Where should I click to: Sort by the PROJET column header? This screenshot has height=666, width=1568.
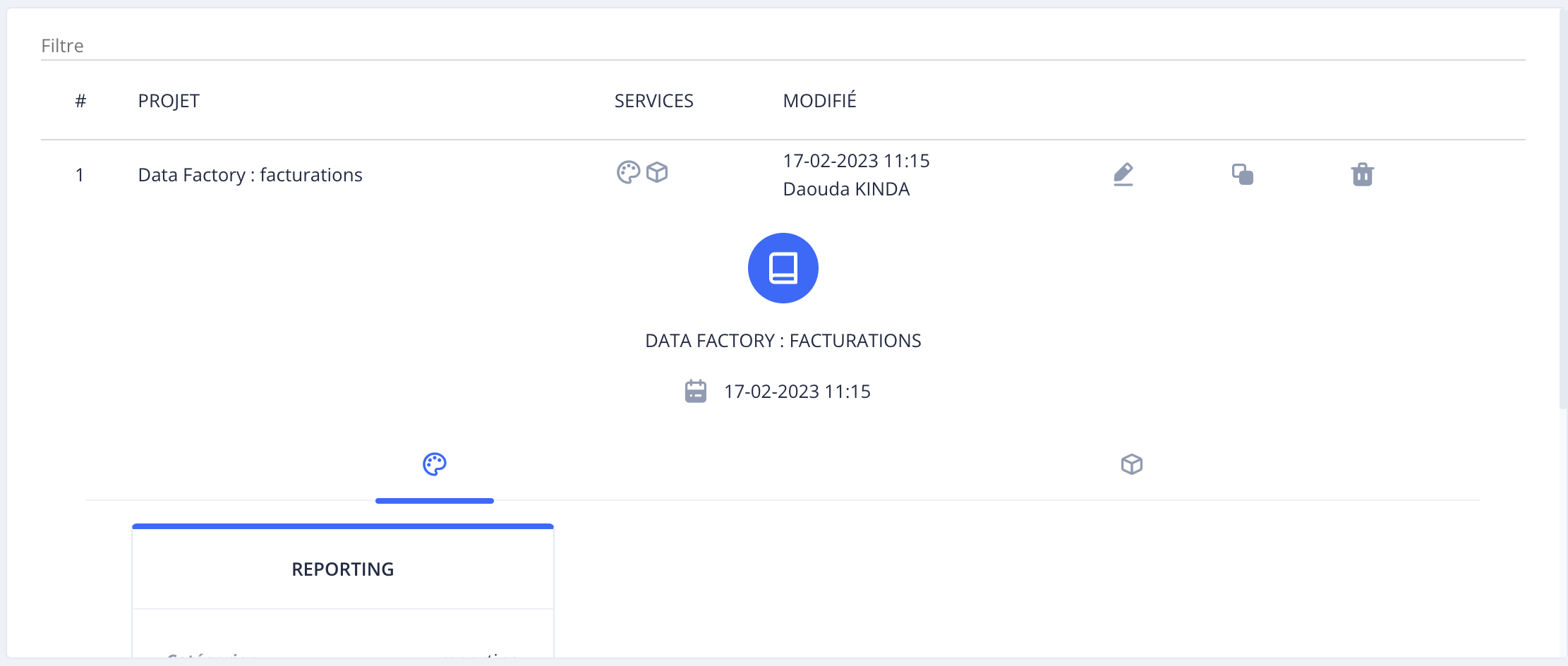pyautogui.click(x=169, y=101)
